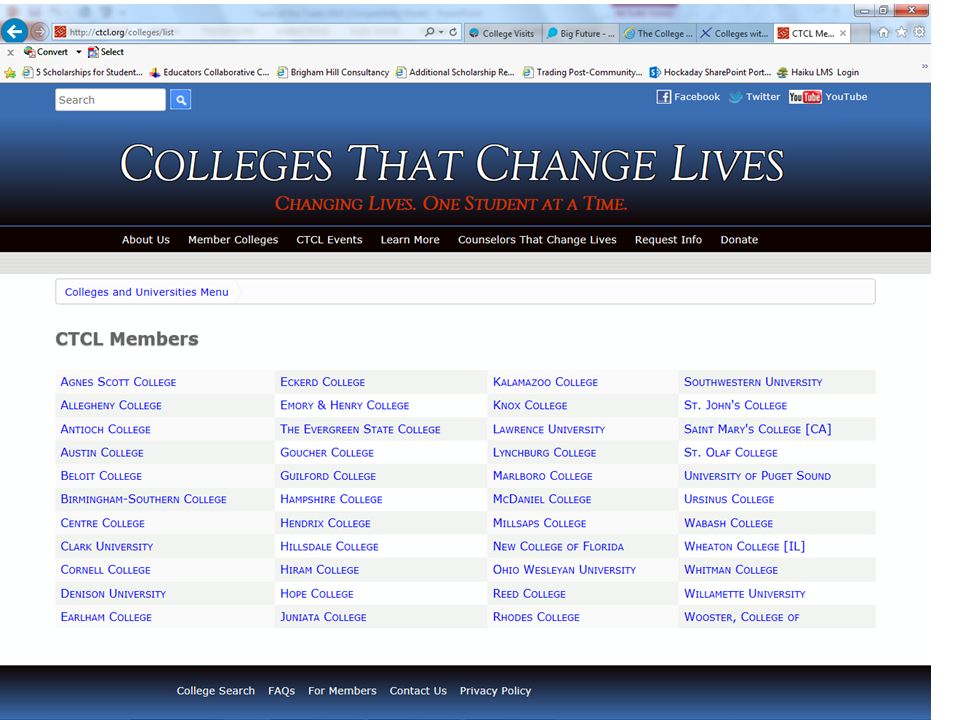This screenshot has height=720, width=960.
Task: Click the Select toolbar button
Action: (106, 52)
